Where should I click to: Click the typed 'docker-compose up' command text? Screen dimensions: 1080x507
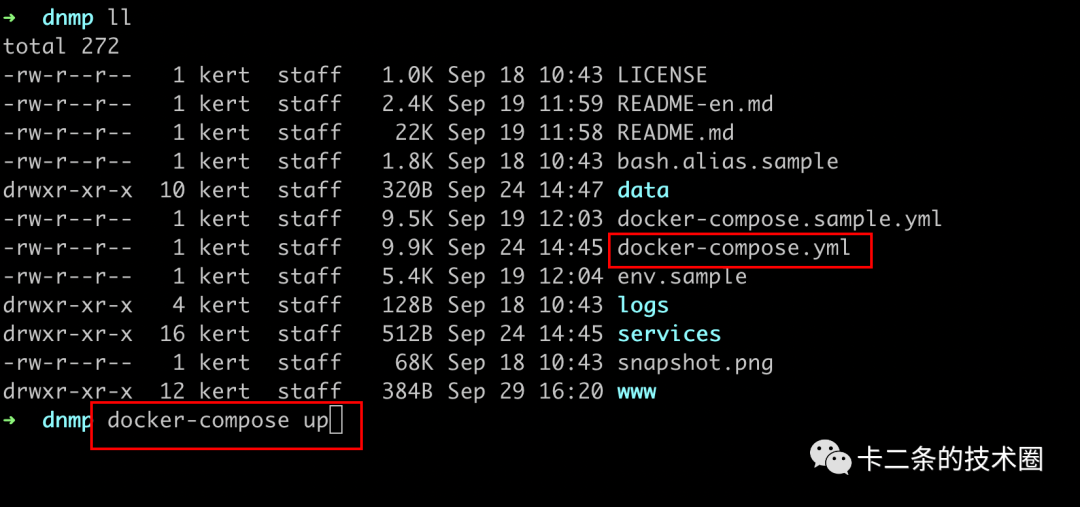coord(217,421)
